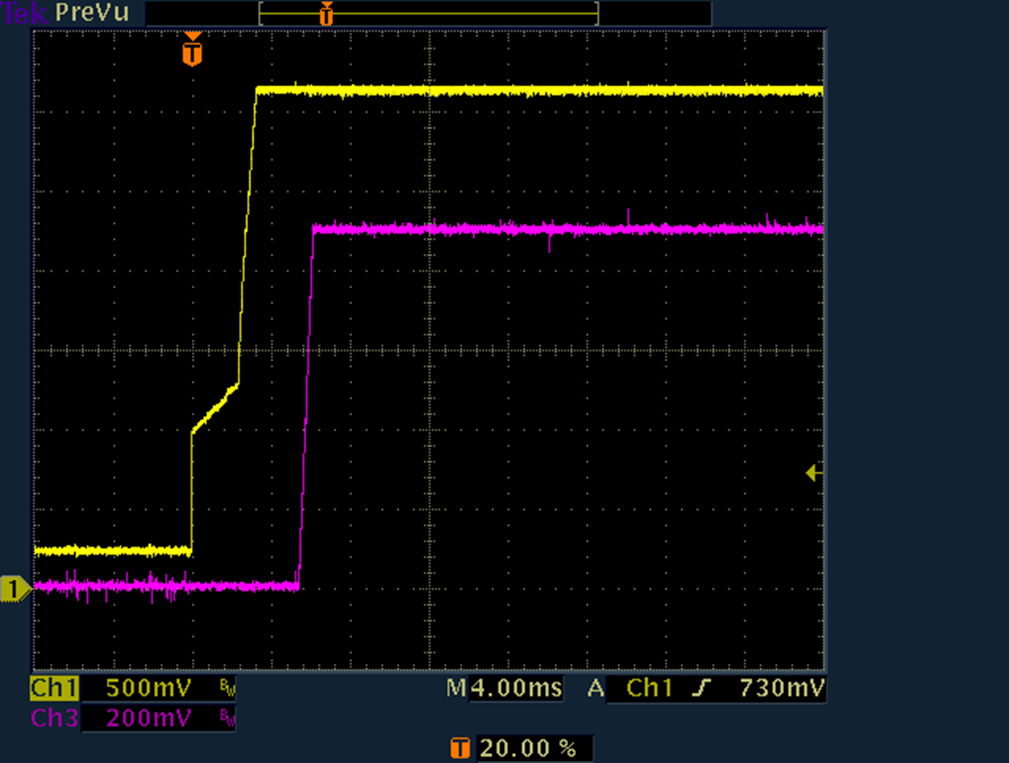
Task: Select the magenta Ch3 channel label
Action: tap(52, 718)
